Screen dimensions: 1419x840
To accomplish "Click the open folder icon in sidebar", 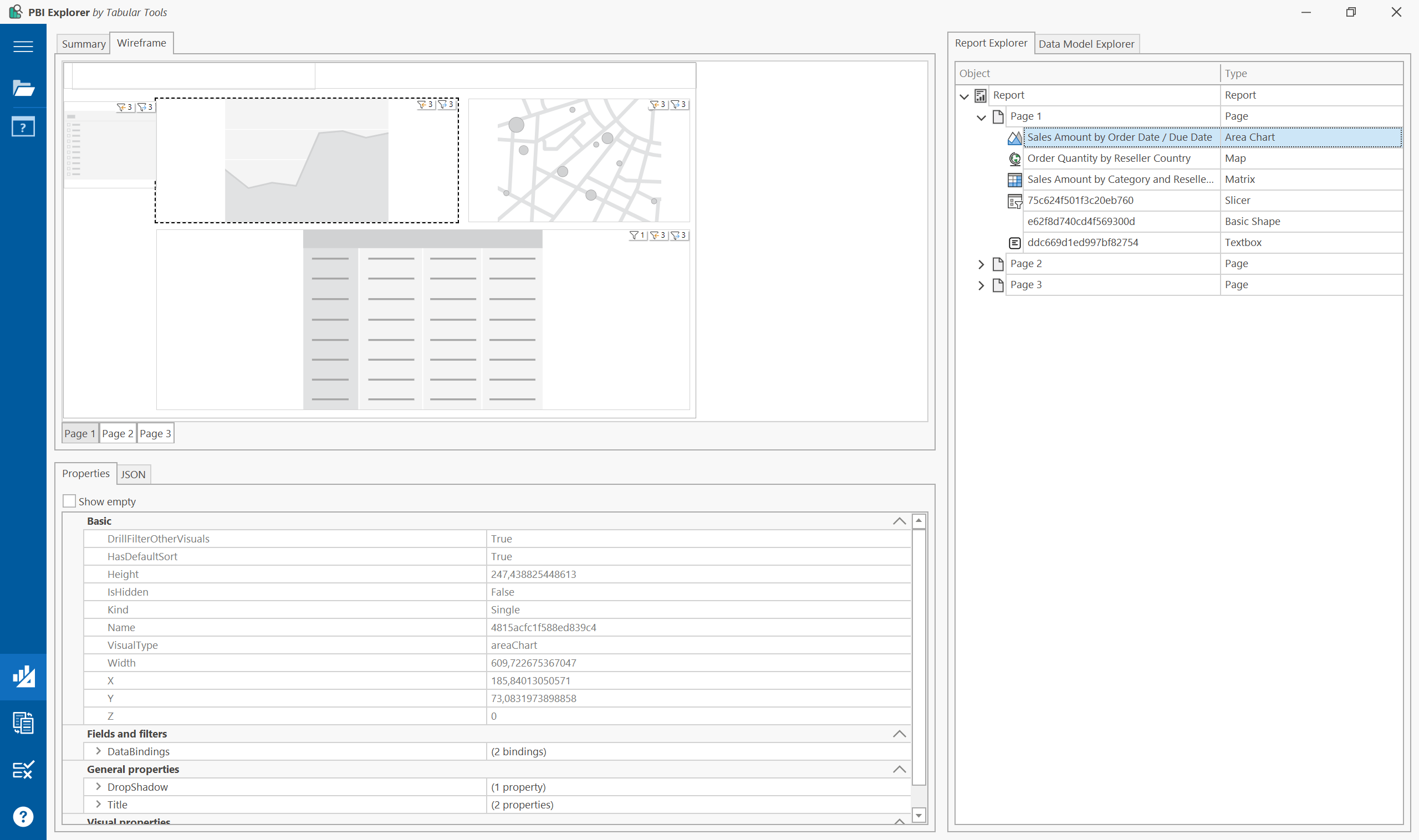I will click(23, 88).
